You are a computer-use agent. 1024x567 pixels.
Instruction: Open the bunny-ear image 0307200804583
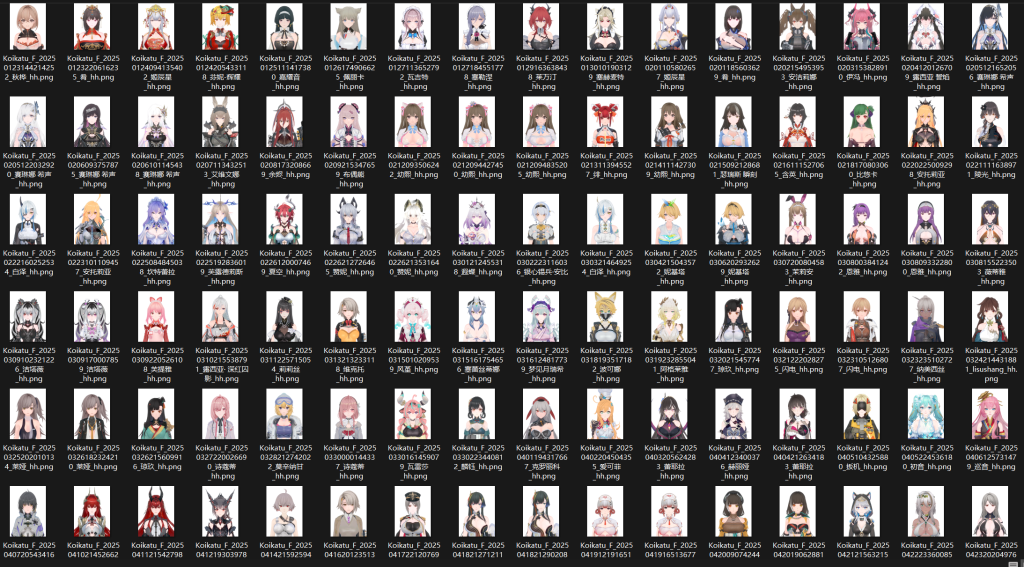(797, 219)
